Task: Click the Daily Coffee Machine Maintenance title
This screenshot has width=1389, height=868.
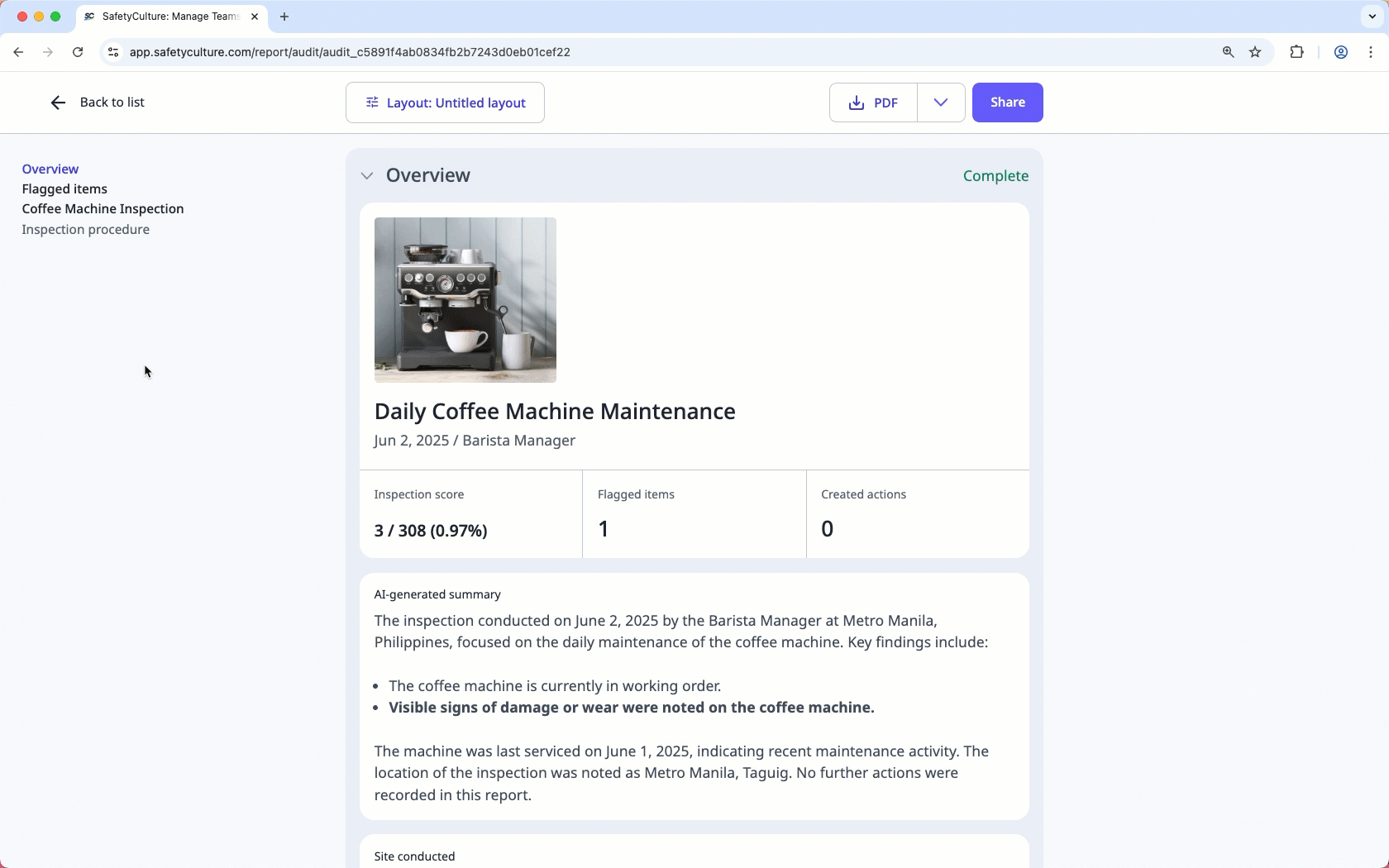Action: click(x=555, y=412)
